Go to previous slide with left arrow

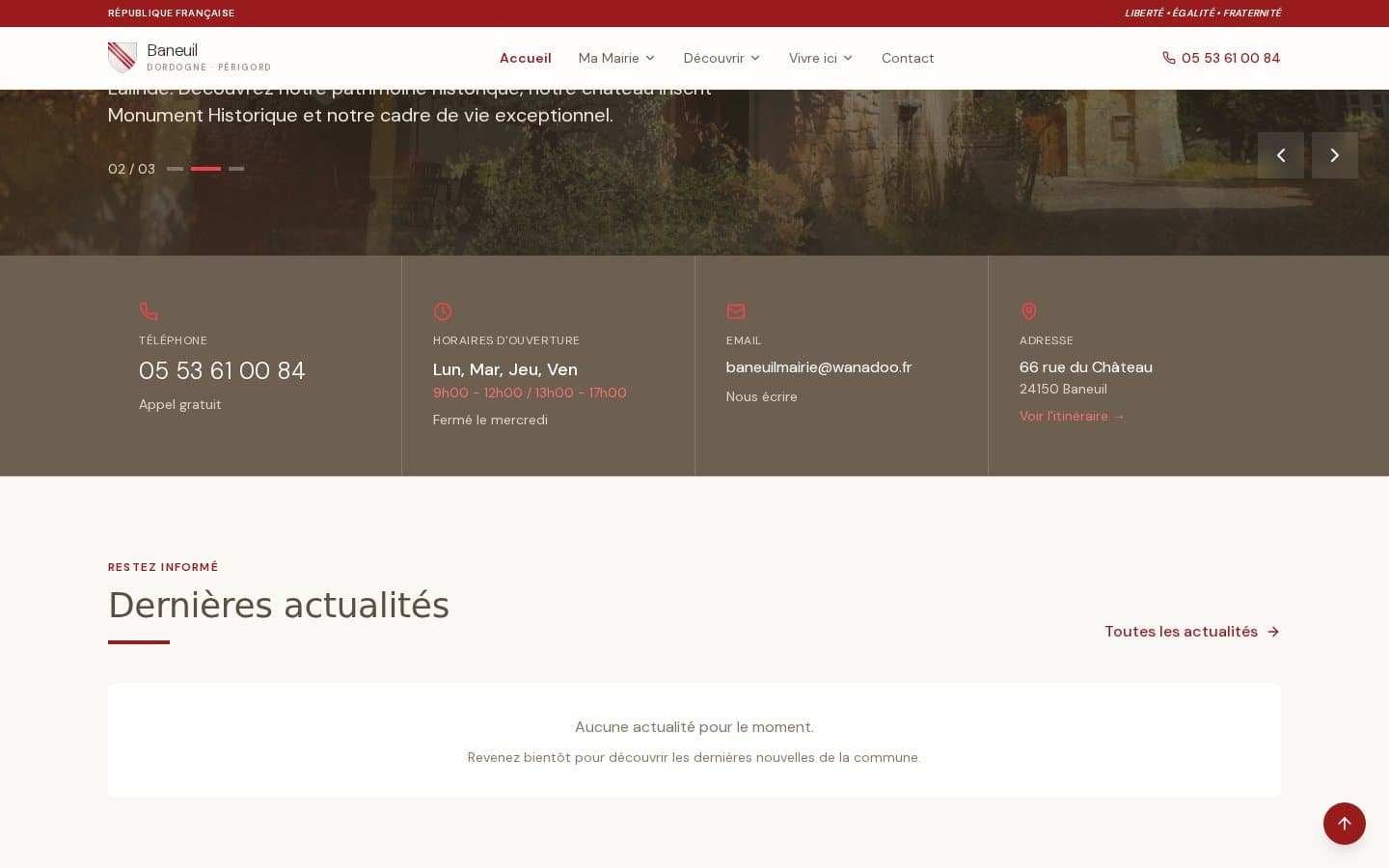point(1281,155)
